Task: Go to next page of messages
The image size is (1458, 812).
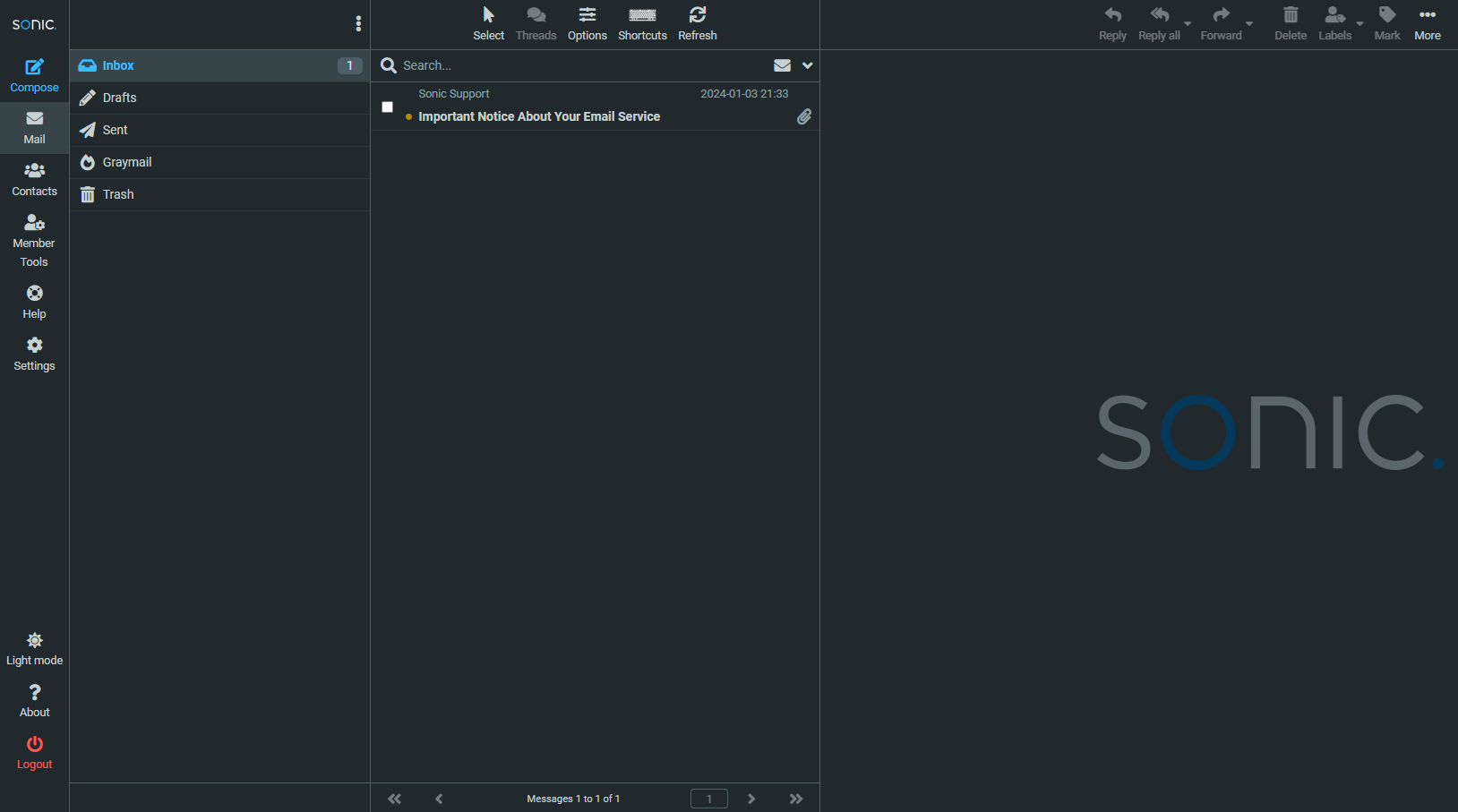Action: [751, 799]
